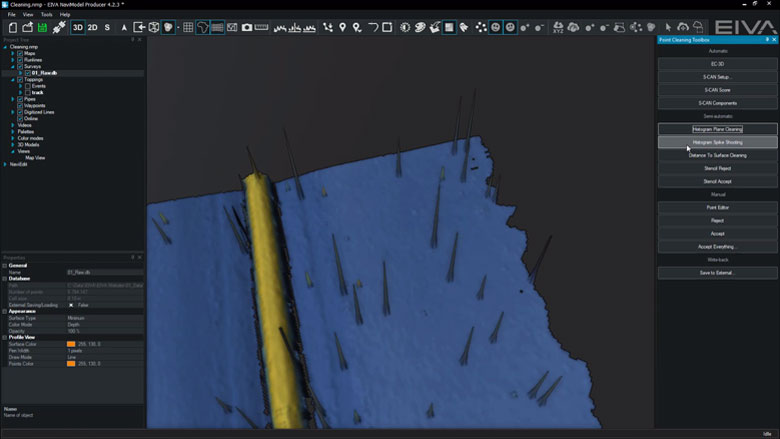Expand the Digitized Lines tree node
This screenshot has width=780, height=439.
13,112
